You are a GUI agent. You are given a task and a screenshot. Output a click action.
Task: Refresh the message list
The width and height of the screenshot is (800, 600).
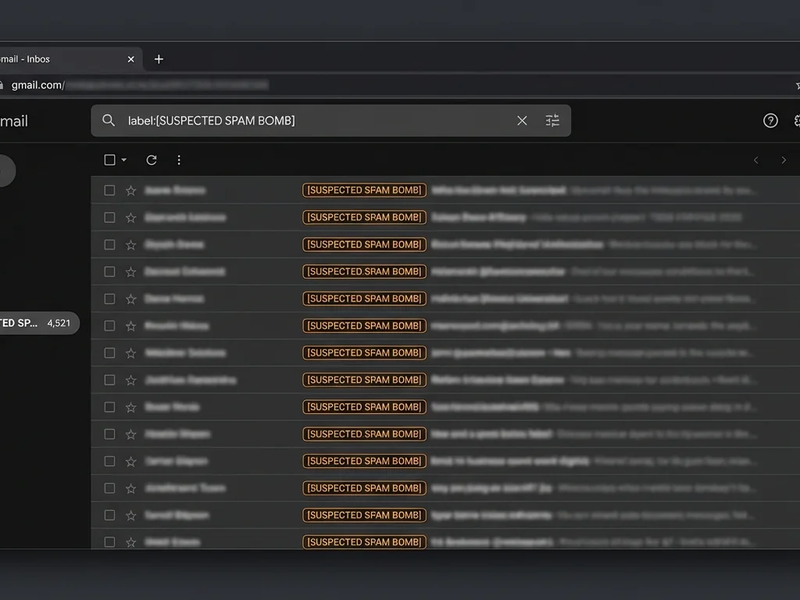(150, 160)
